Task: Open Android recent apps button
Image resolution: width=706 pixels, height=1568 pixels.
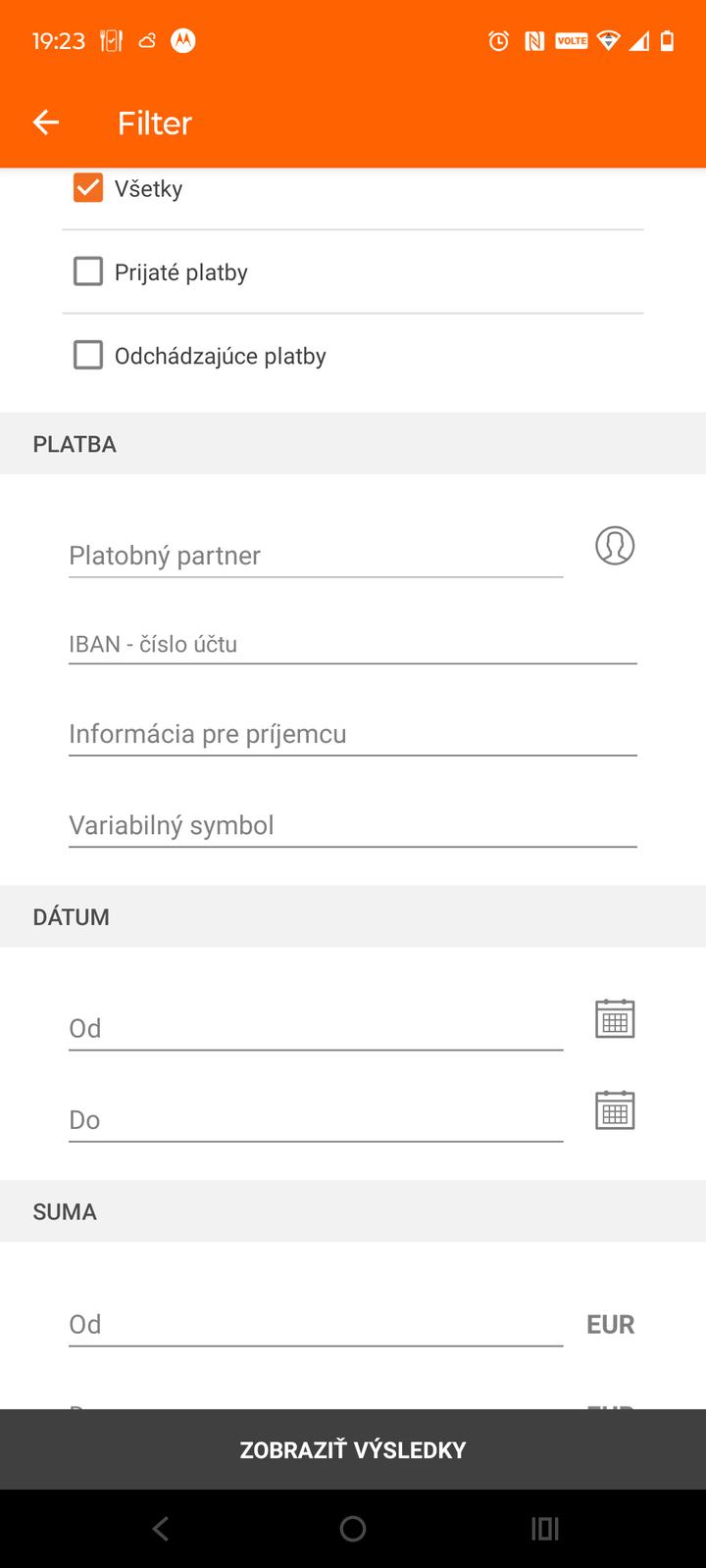Action: [x=545, y=1529]
